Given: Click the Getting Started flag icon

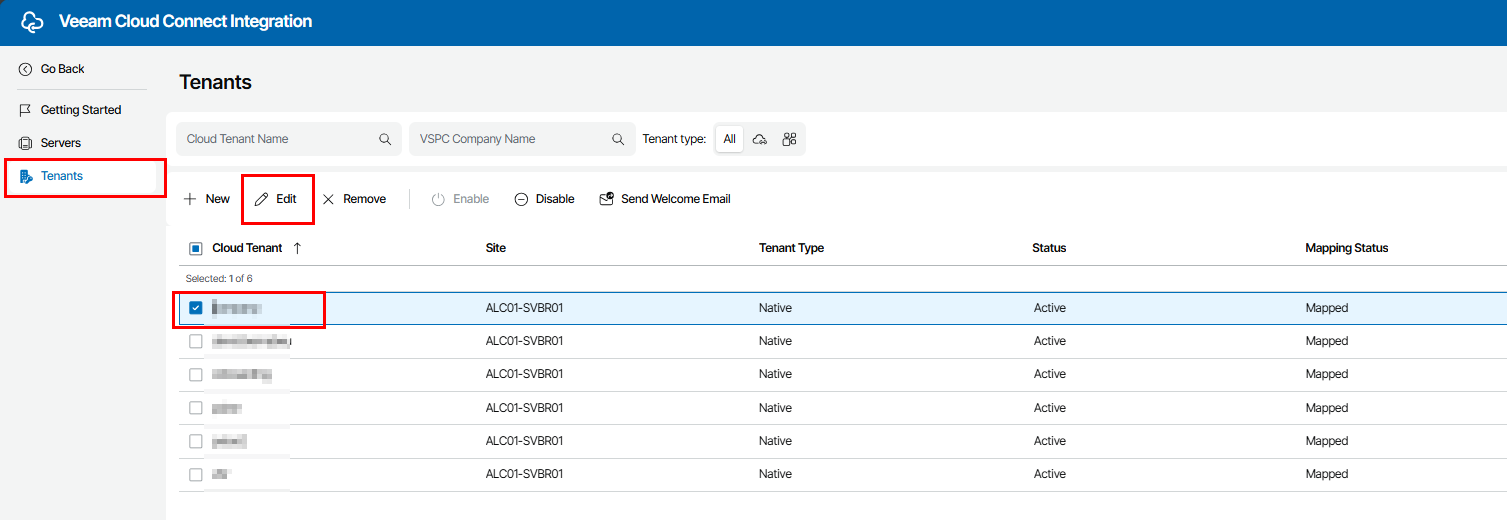Looking at the screenshot, I should (x=26, y=110).
